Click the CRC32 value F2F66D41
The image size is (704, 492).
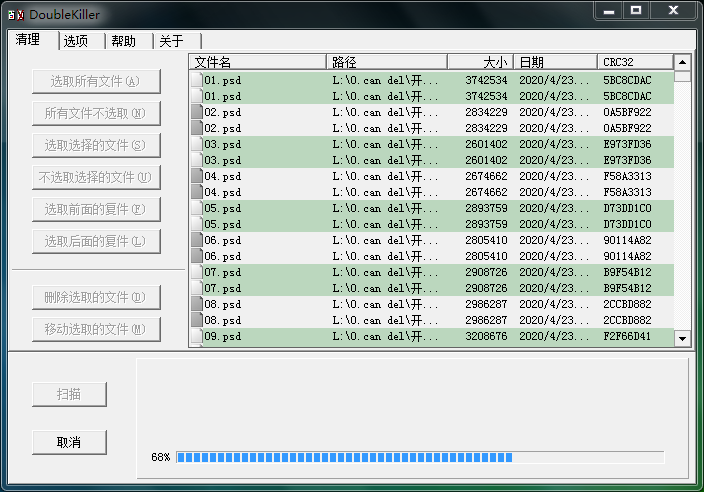pyautogui.click(x=627, y=336)
